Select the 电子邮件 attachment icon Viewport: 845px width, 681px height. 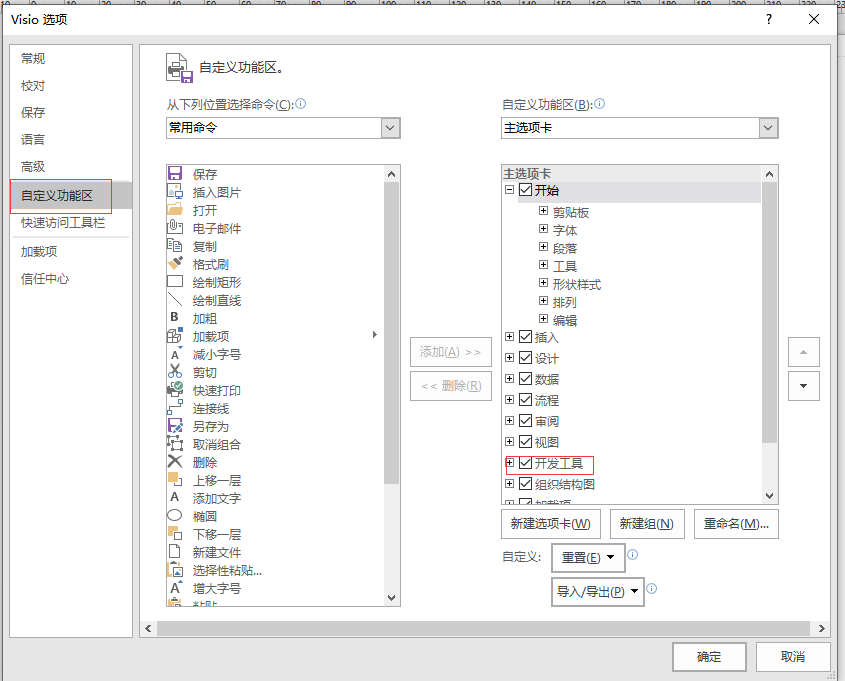click(x=175, y=228)
